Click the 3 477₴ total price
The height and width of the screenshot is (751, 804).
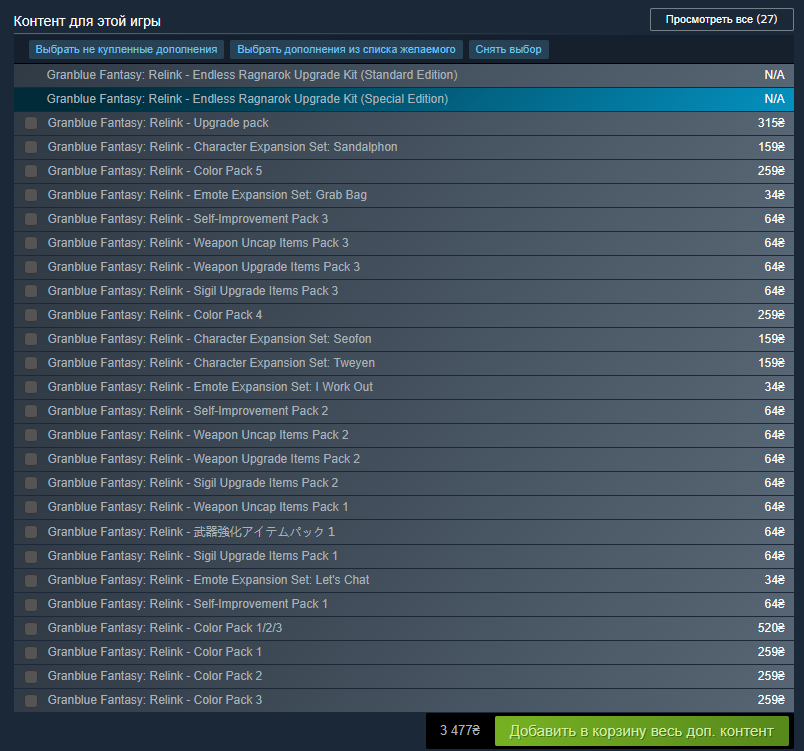click(x=460, y=730)
